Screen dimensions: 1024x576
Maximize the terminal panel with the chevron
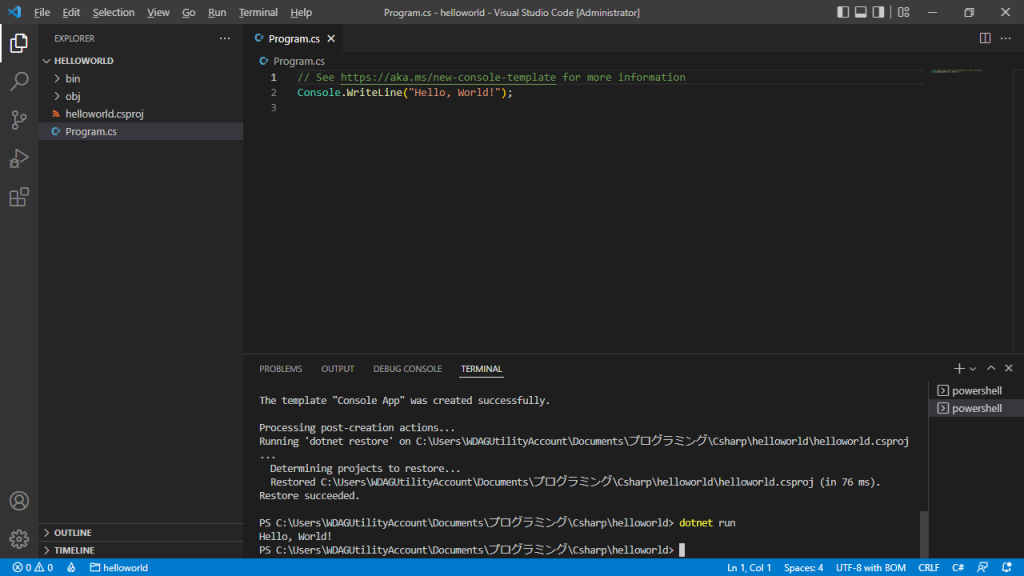point(991,367)
